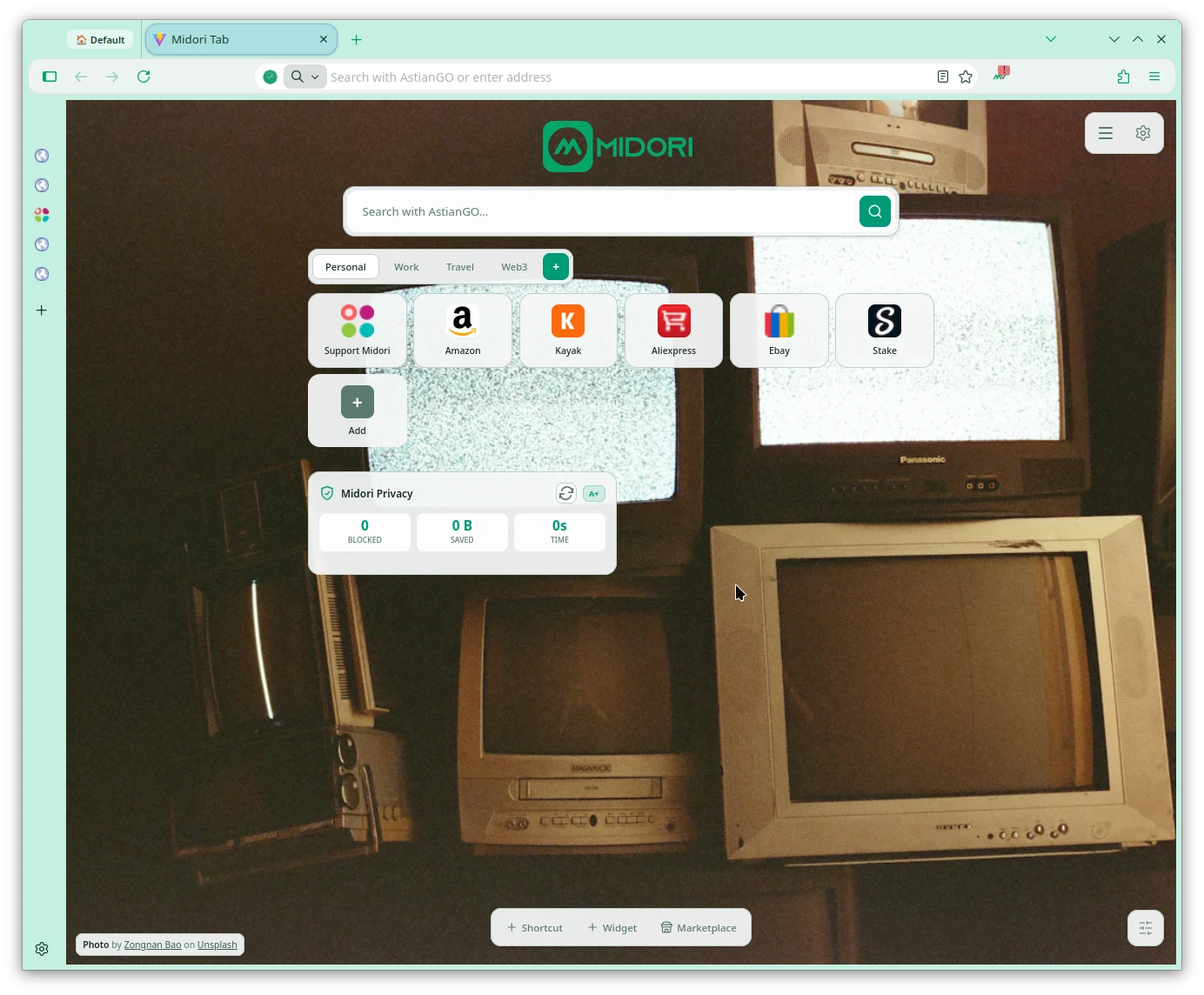The width and height of the screenshot is (1204, 995).
Task: Open the Zongnan Bao photographer link
Action: click(152, 945)
